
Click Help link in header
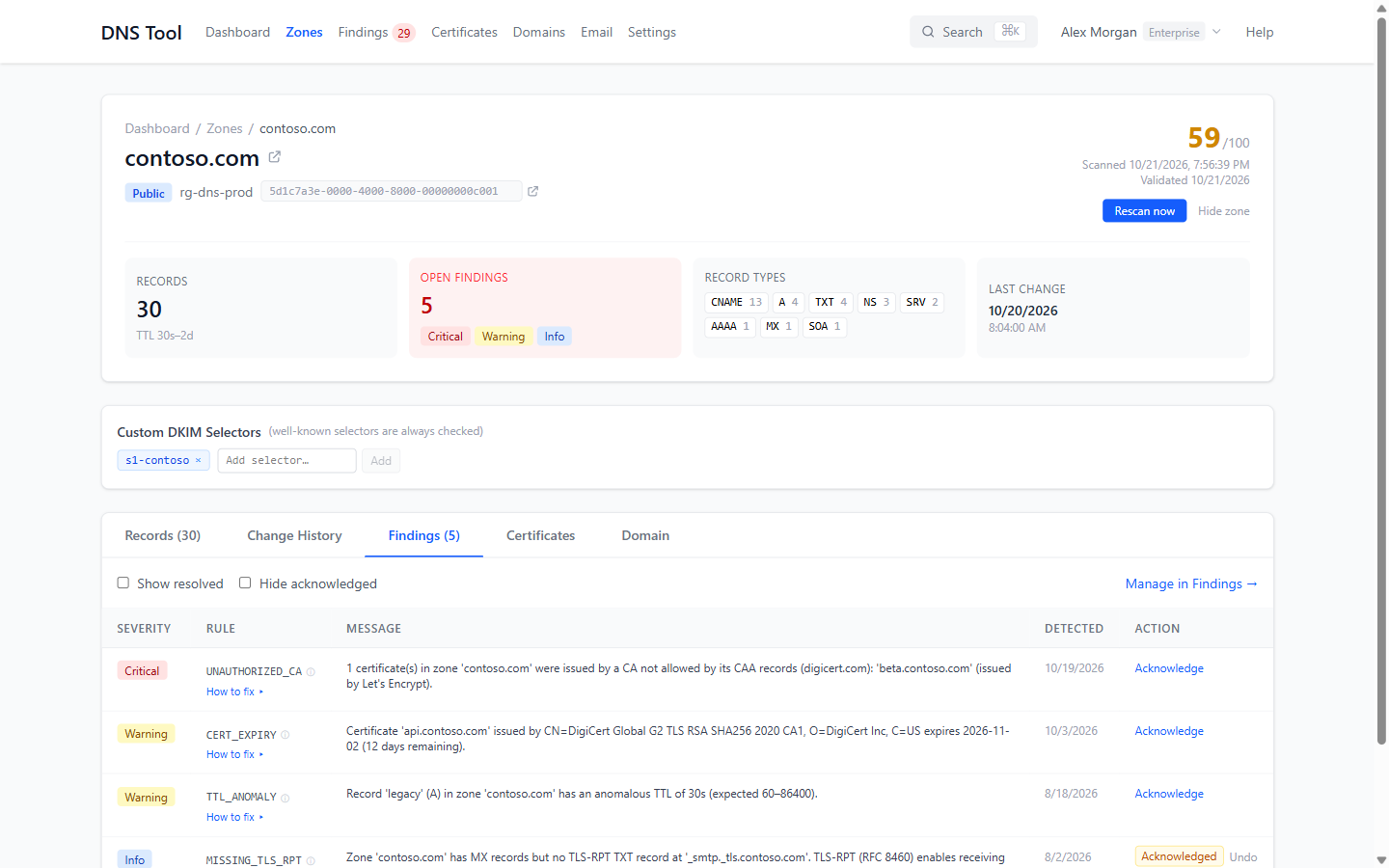click(x=1260, y=32)
